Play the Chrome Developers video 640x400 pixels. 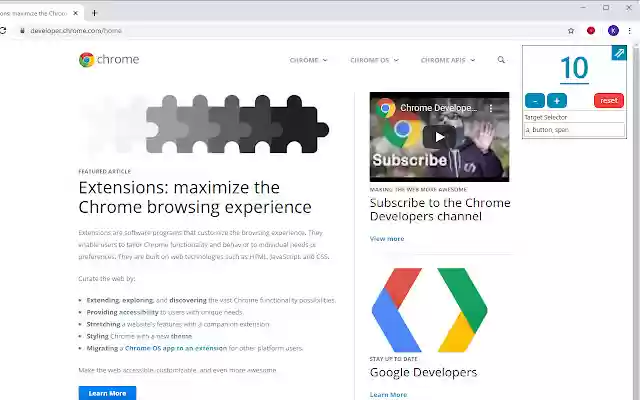coord(439,137)
